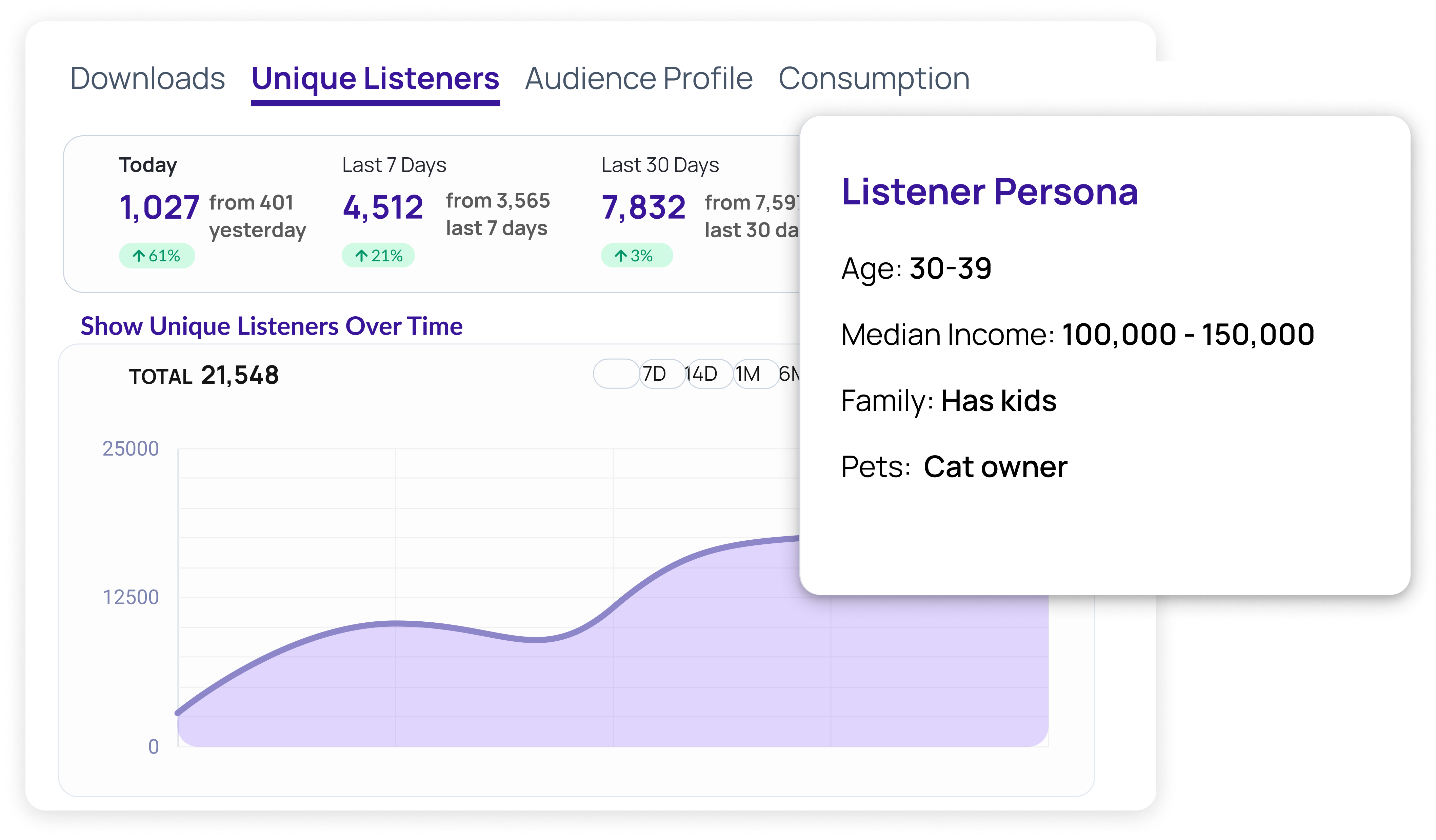Image resolution: width=1436 pixels, height=840 pixels.
Task: Click the up arrow in the 61% badge
Action: tap(138, 256)
